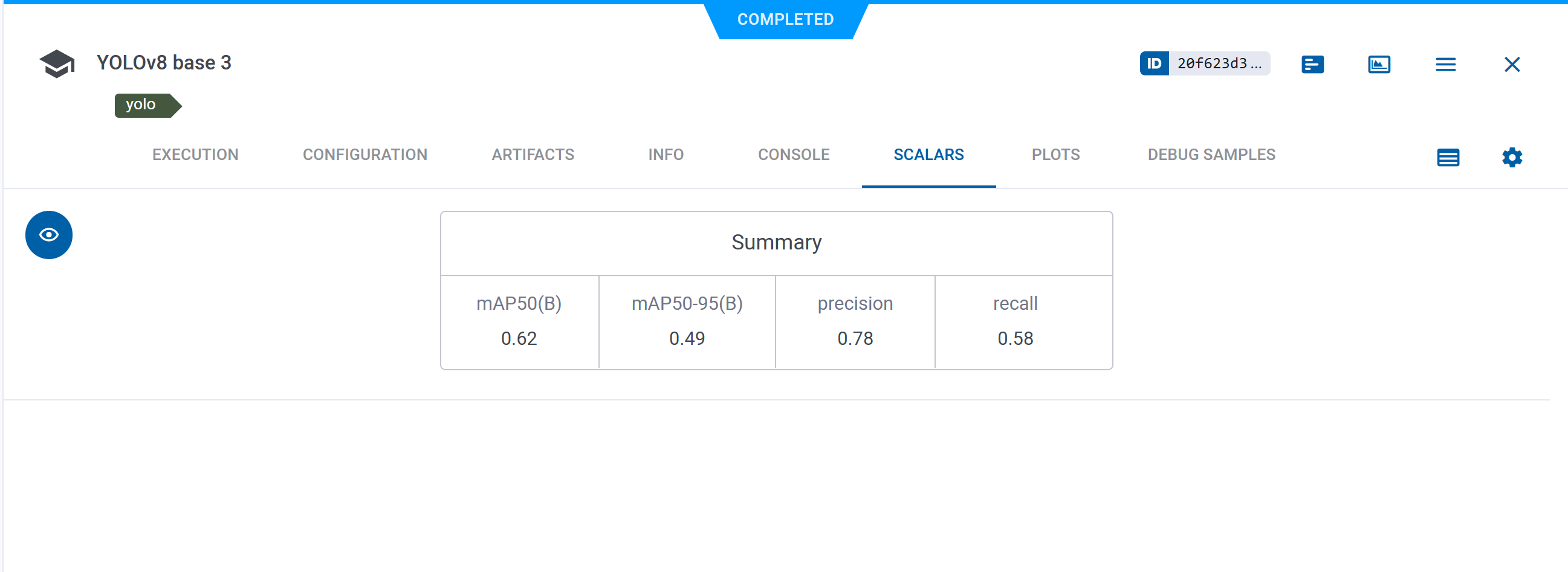Switch to the EXECUTION tab
1568x572 pixels.
point(195,155)
